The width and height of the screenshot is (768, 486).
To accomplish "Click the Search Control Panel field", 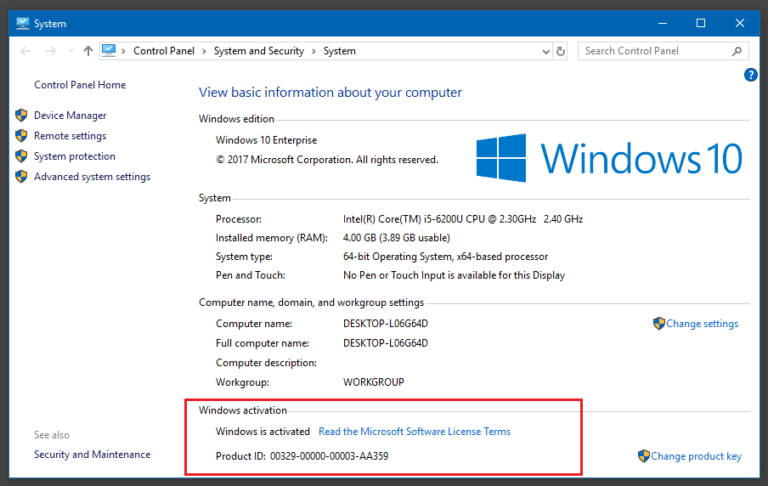I will [655, 51].
